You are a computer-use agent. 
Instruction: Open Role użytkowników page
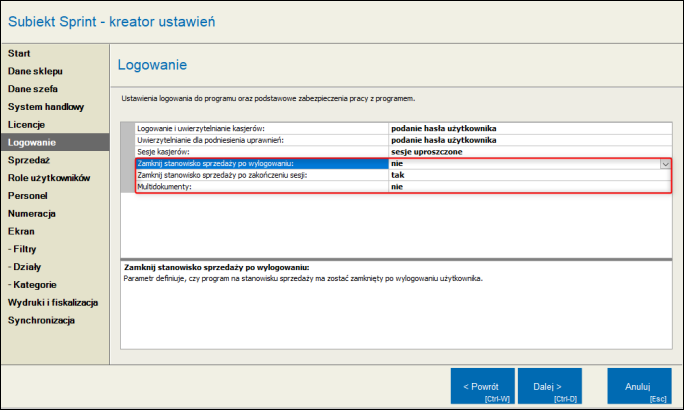[x=49, y=178]
